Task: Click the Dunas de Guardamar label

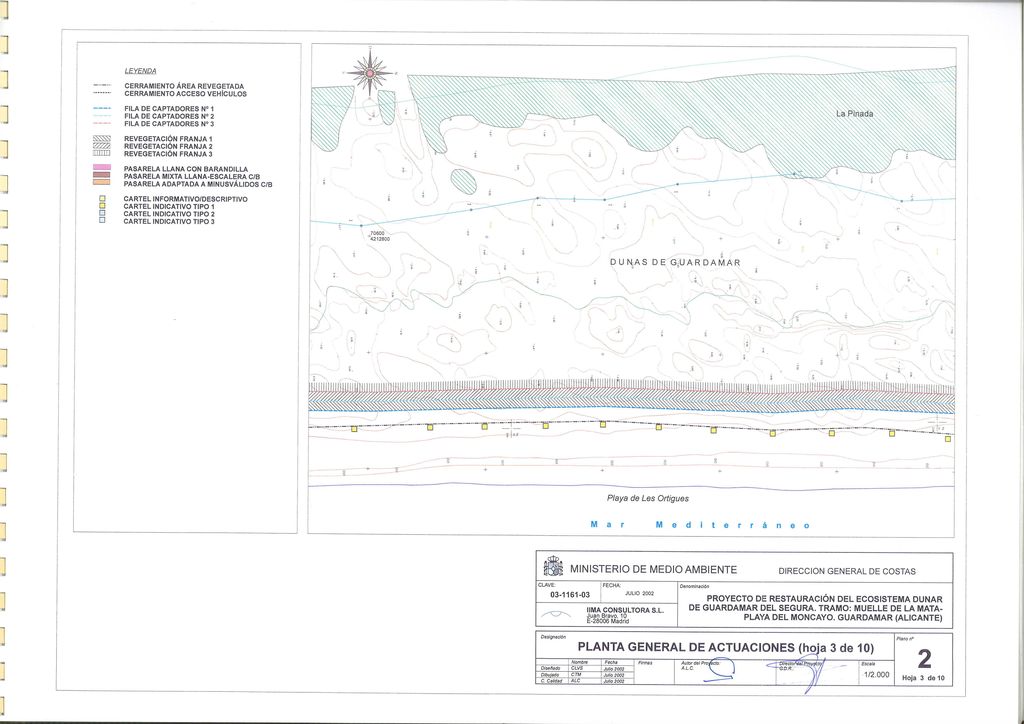Action: pyautogui.click(x=674, y=262)
